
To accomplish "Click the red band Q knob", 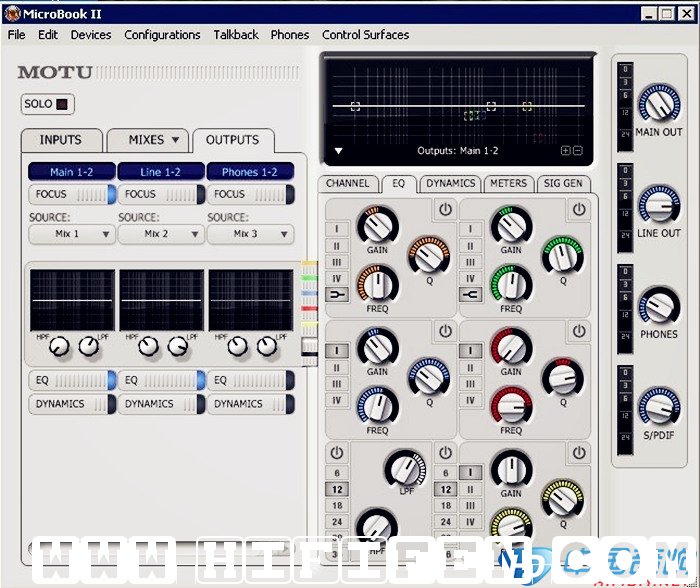I will coord(563,378).
